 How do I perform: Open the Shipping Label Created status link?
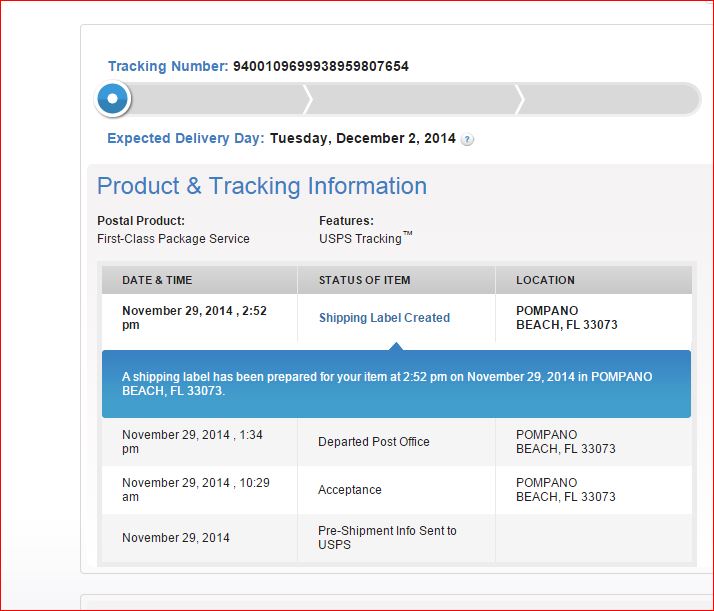click(x=384, y=318)
